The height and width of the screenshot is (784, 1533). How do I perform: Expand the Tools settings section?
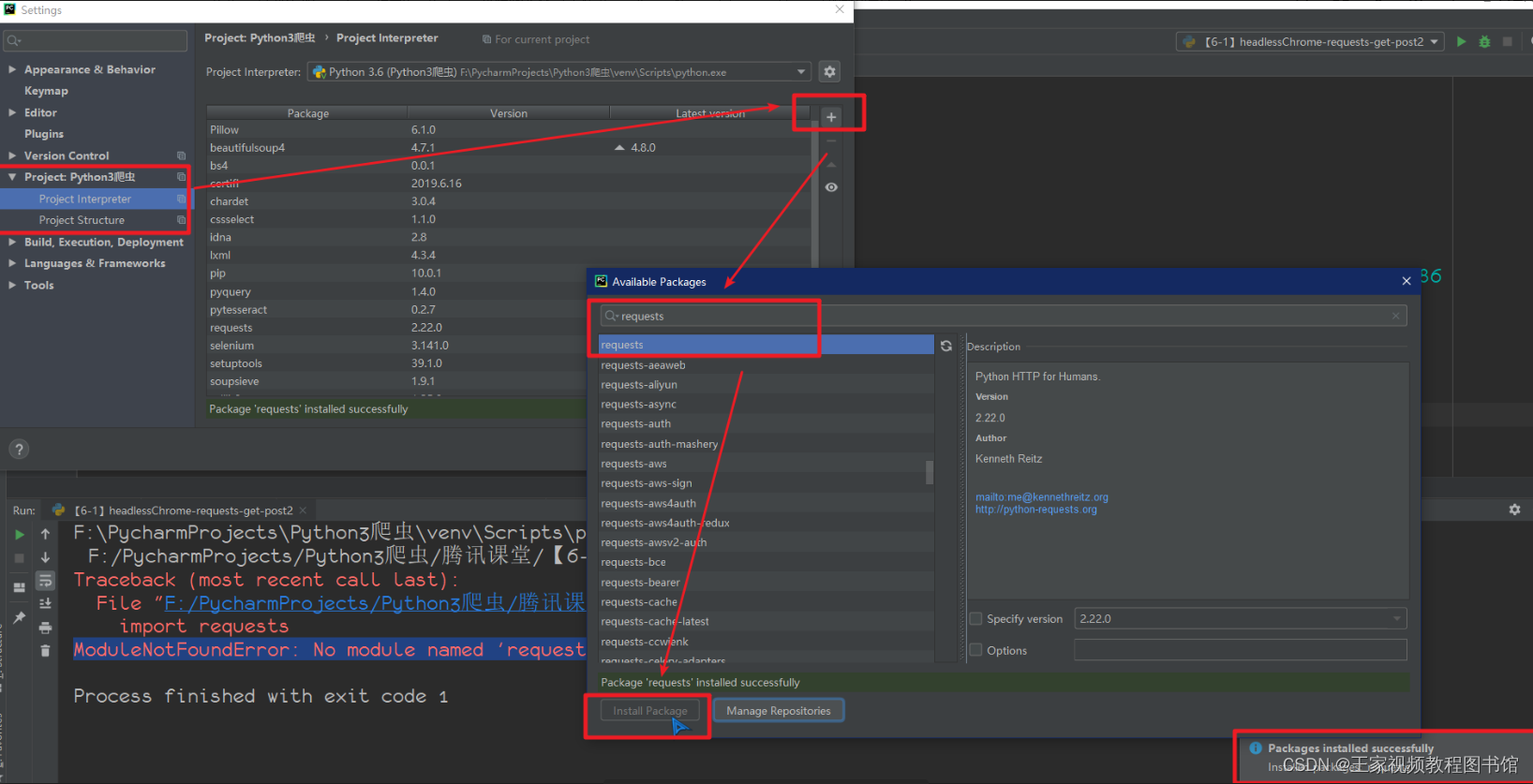click(12, 285)
